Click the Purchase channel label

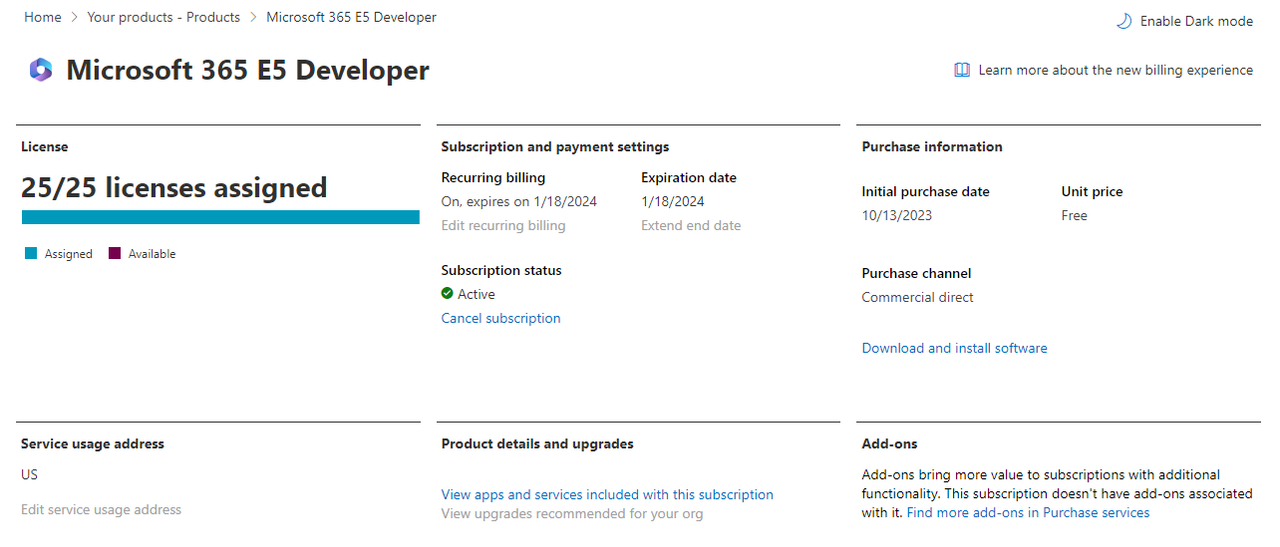tap(917, 274)
